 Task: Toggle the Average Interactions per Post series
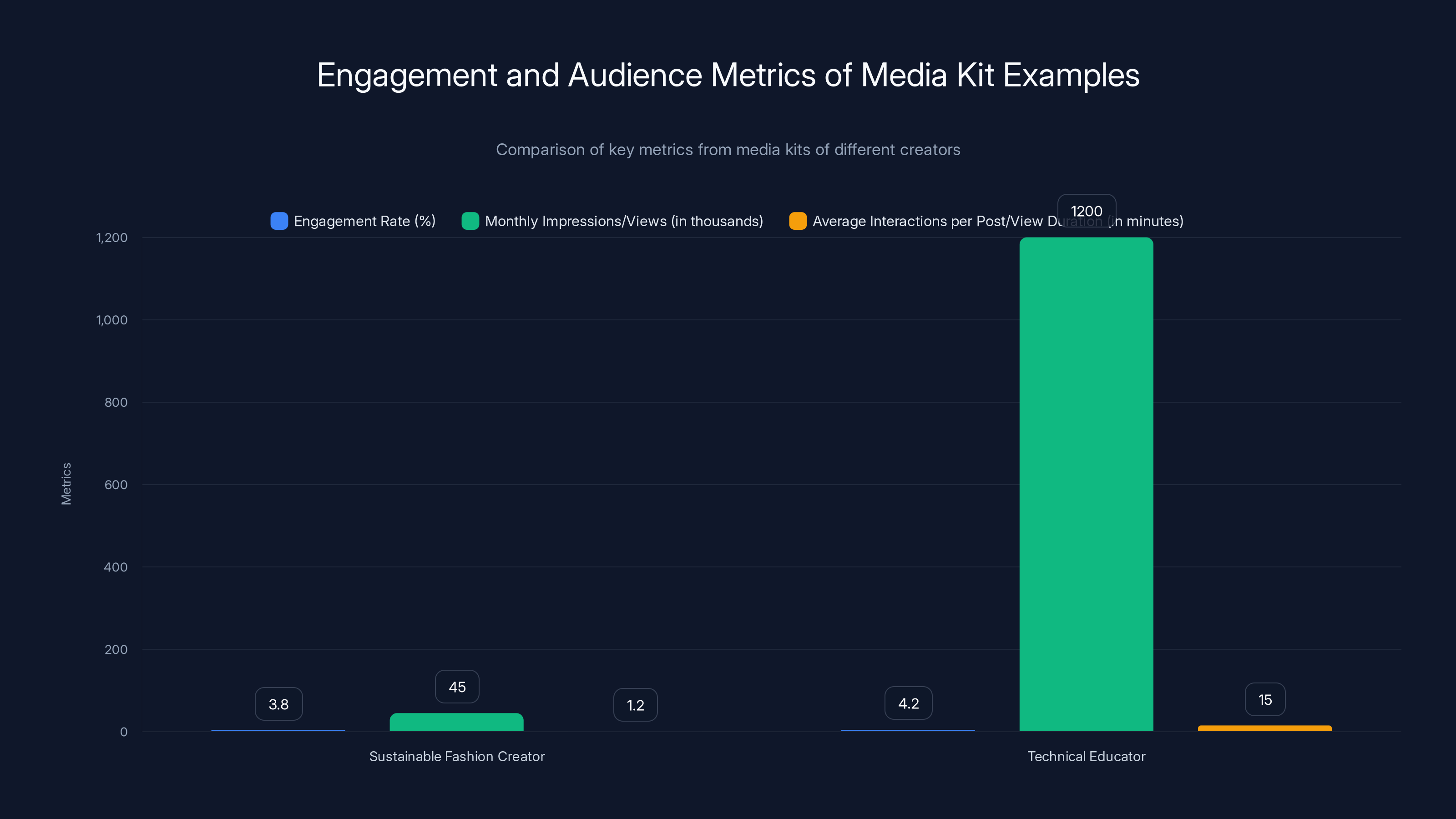(998, 221)
